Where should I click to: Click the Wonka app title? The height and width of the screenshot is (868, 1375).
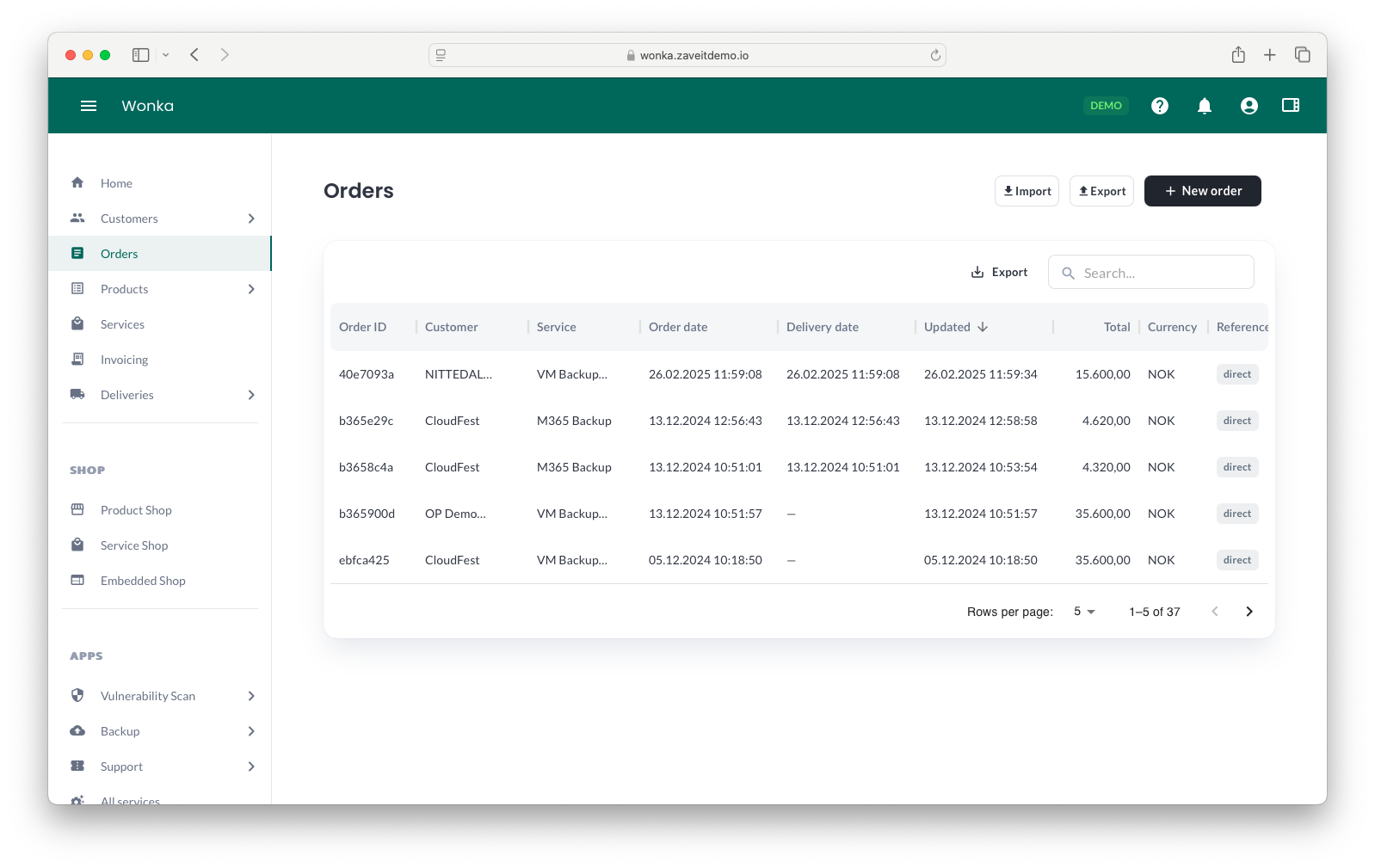[147, 106]
